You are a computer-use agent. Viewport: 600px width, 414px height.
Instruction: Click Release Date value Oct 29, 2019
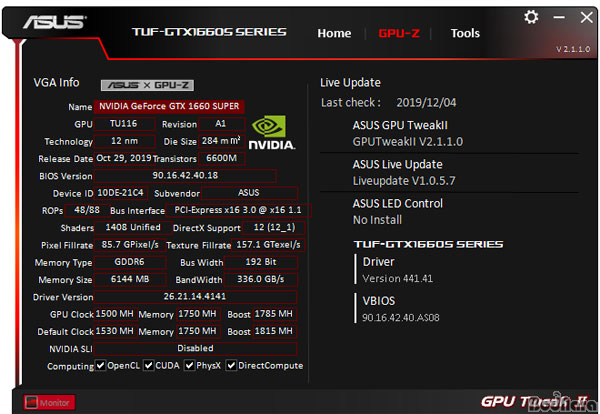click(124, 158)
